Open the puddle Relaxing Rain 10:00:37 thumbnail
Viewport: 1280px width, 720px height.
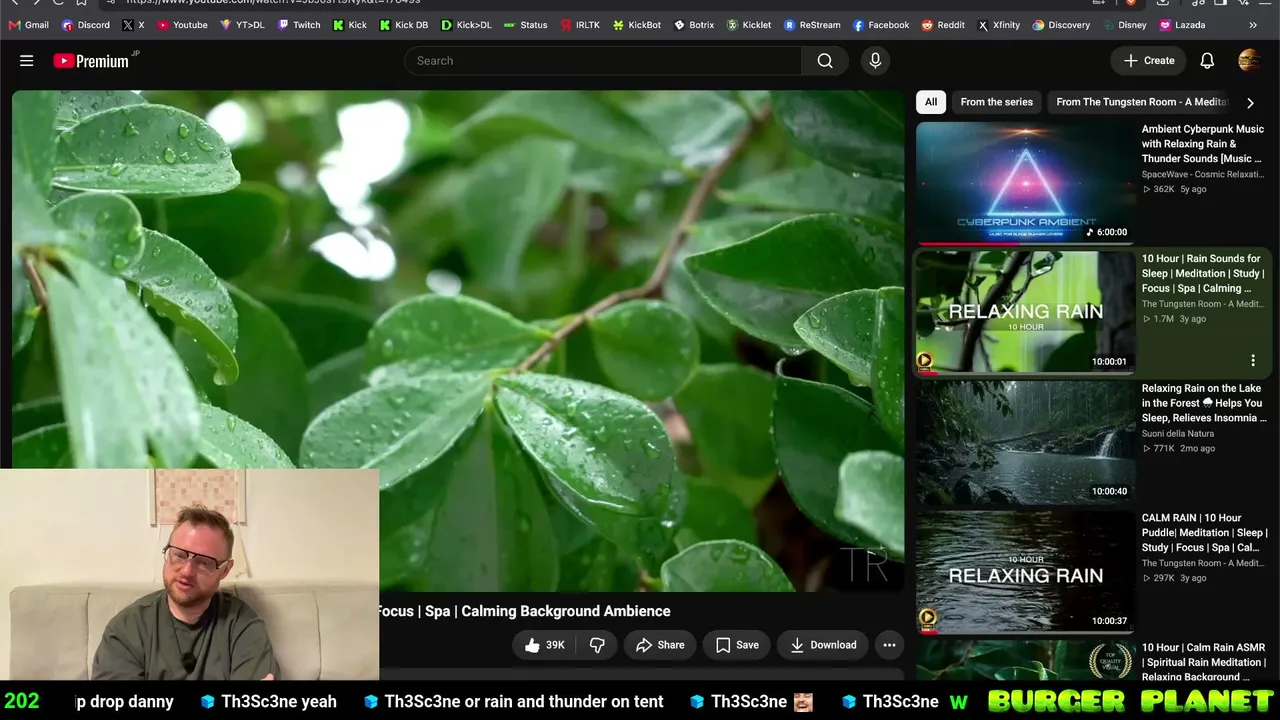[x=1025, y=572]
